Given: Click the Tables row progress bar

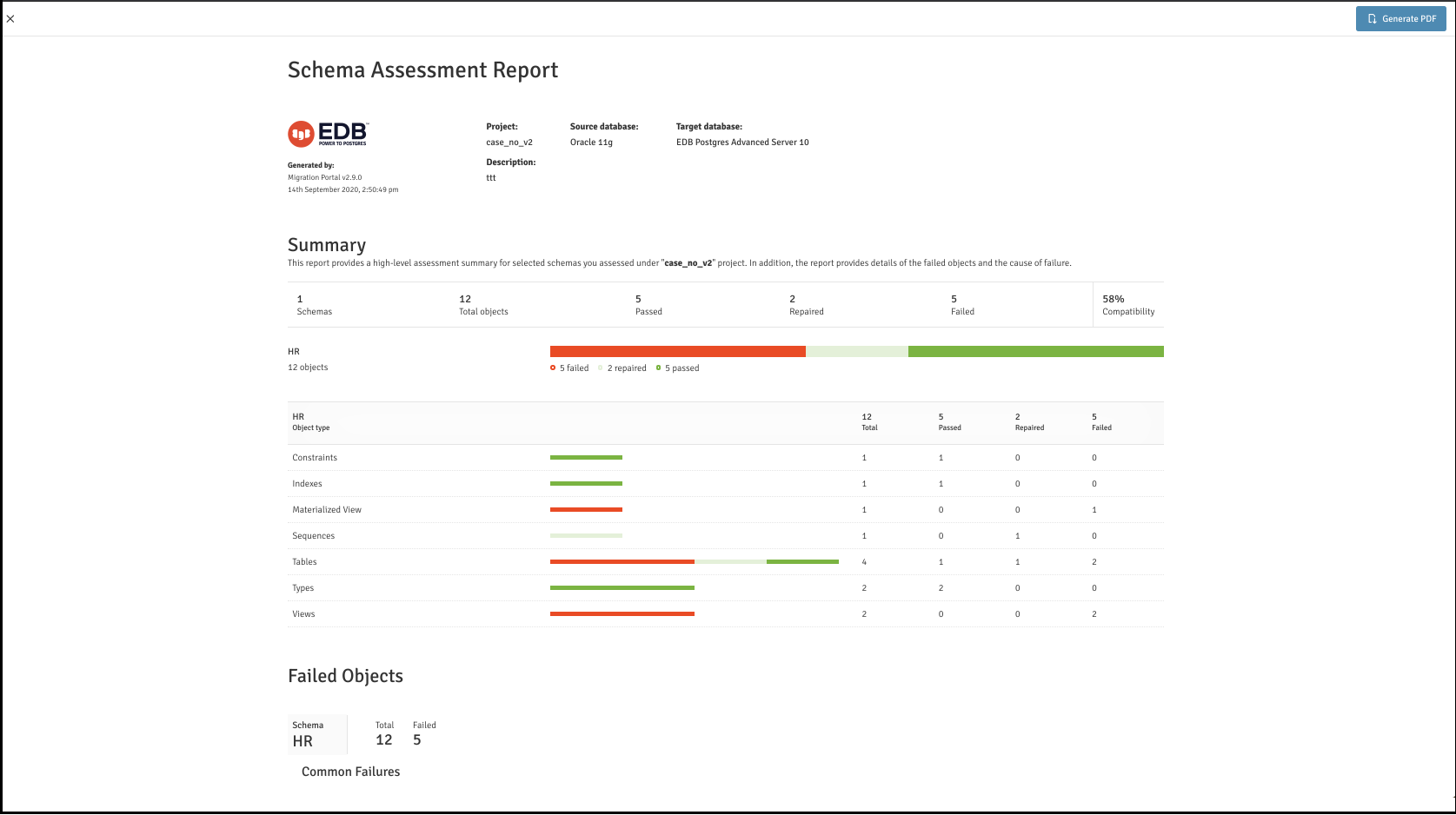Looking at the screenshot, I should pos(695,562).
